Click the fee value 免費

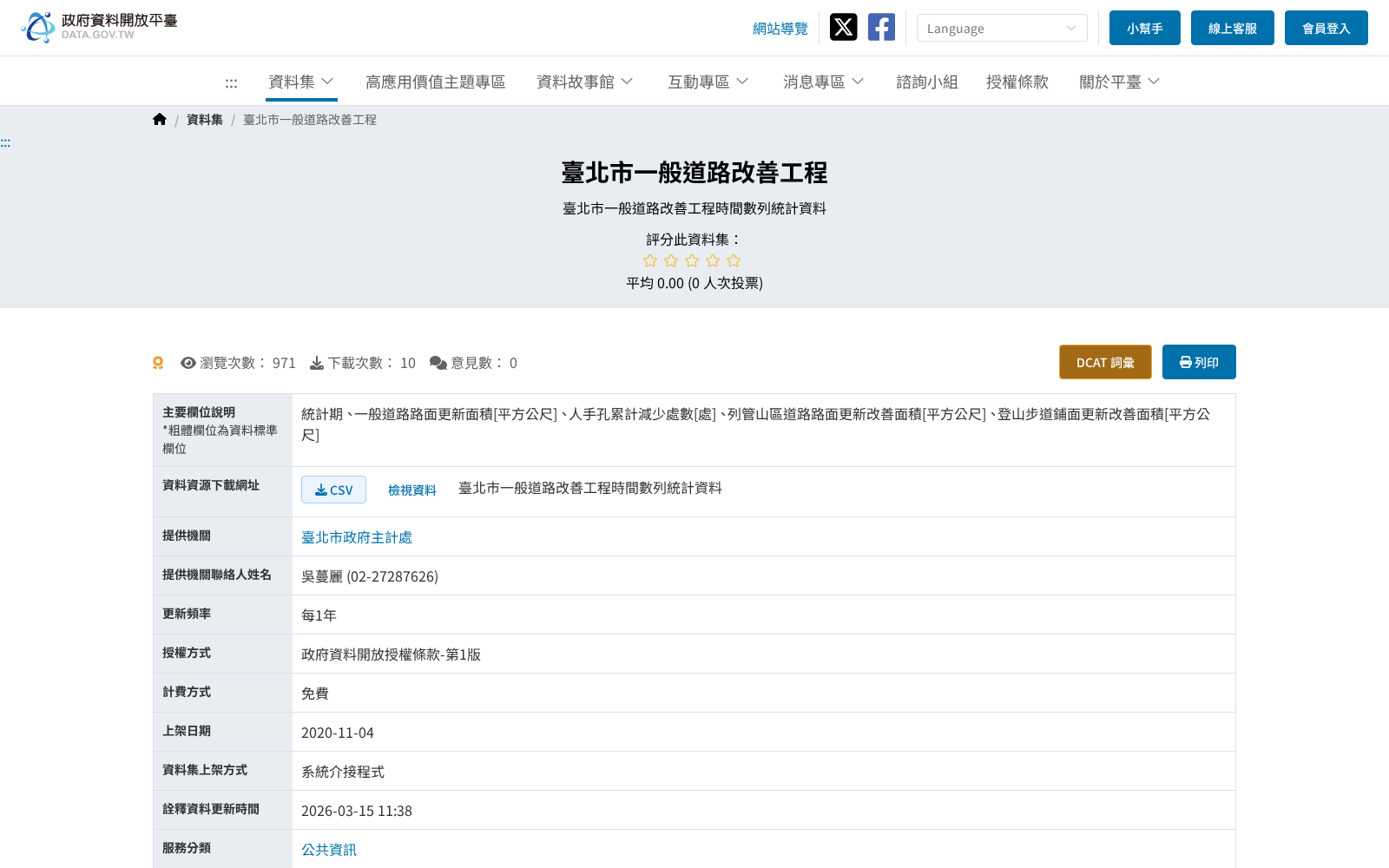315,694
